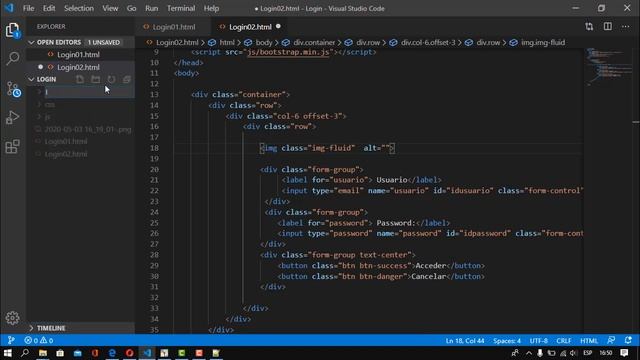Screen dimensions: 640x360
Task: Open the Windows Start menu
Action: [x=8, y=353]
